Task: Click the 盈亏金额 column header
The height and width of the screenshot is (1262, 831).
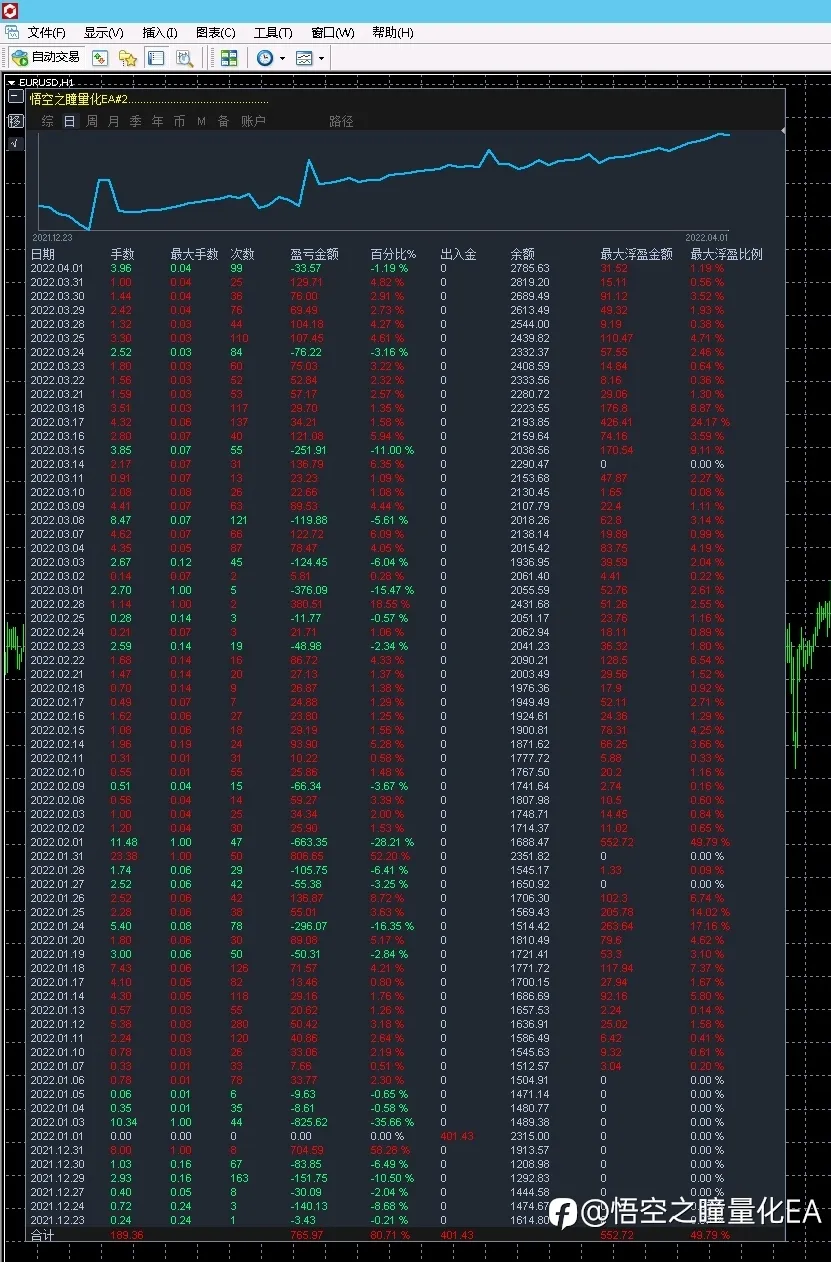Action: click(314, 254)
